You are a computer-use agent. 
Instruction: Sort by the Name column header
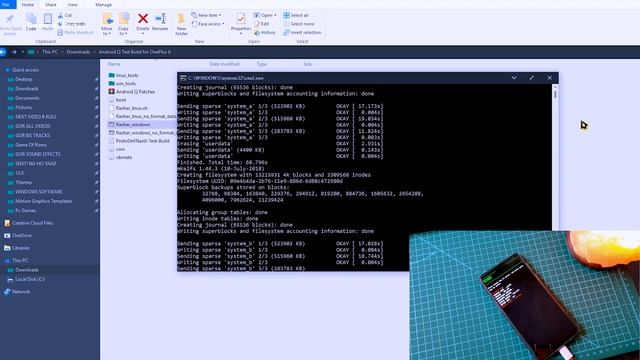(x=114, y=64)
